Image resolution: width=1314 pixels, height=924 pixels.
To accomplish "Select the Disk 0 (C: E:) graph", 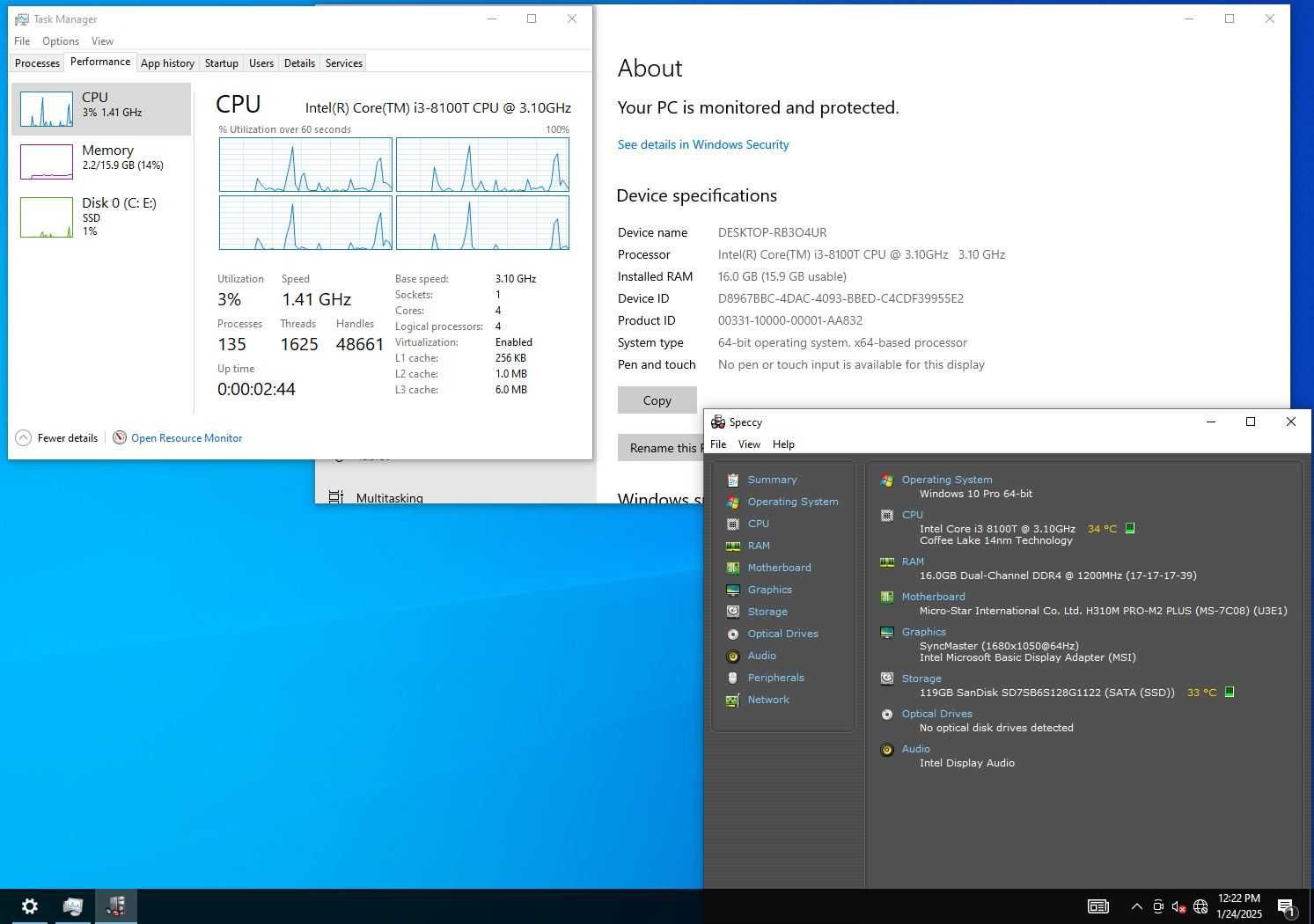I will point(101,216).
